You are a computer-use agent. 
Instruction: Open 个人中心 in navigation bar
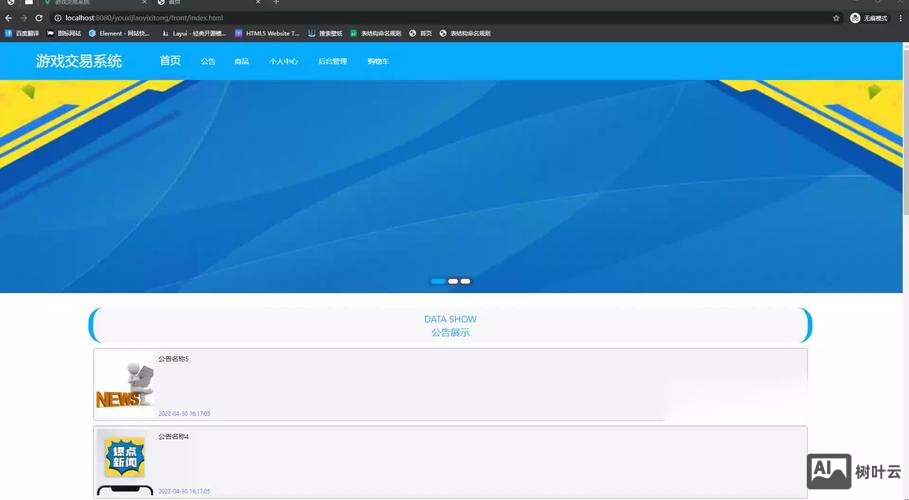(283, 62)
